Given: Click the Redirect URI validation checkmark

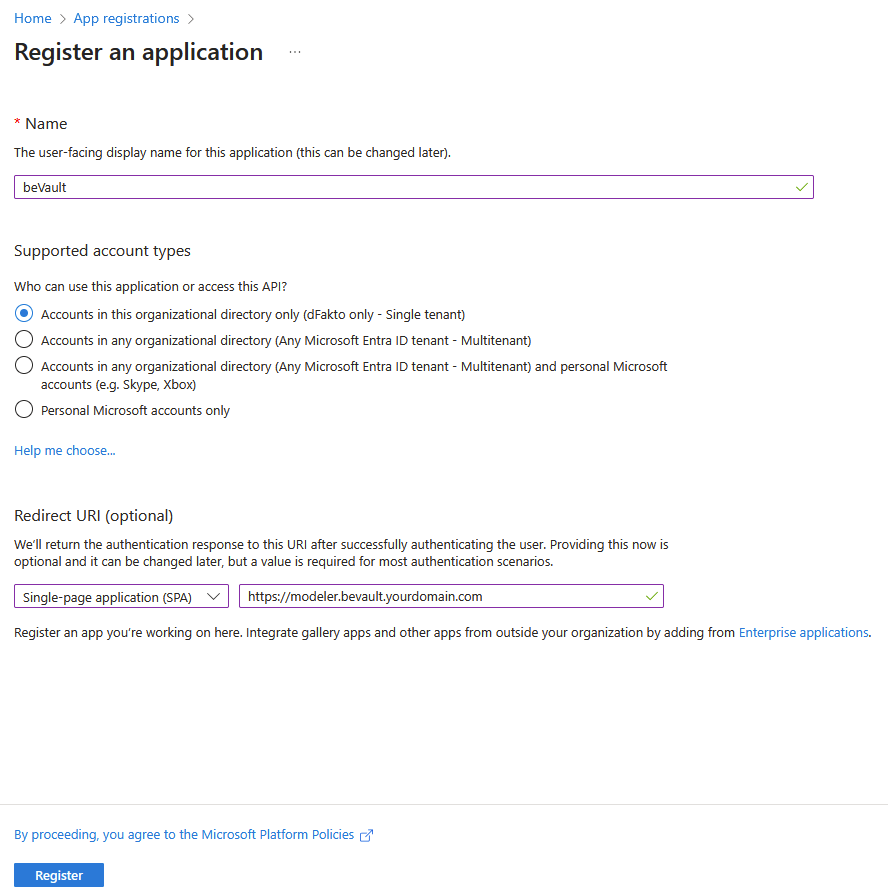Looking at the screenshot, I should 652,597.
